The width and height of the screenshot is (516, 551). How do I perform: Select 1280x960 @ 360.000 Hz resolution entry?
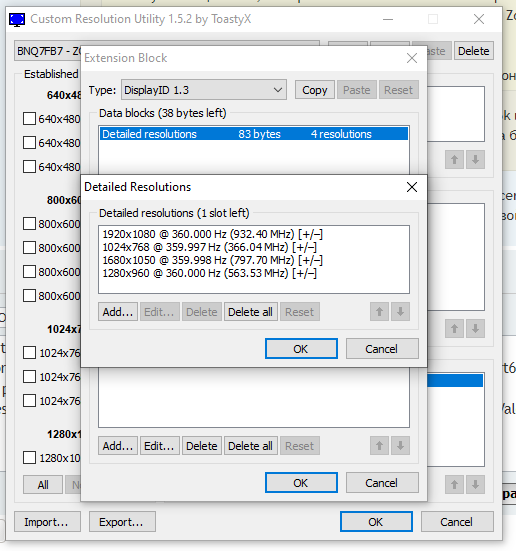[209, 273]
